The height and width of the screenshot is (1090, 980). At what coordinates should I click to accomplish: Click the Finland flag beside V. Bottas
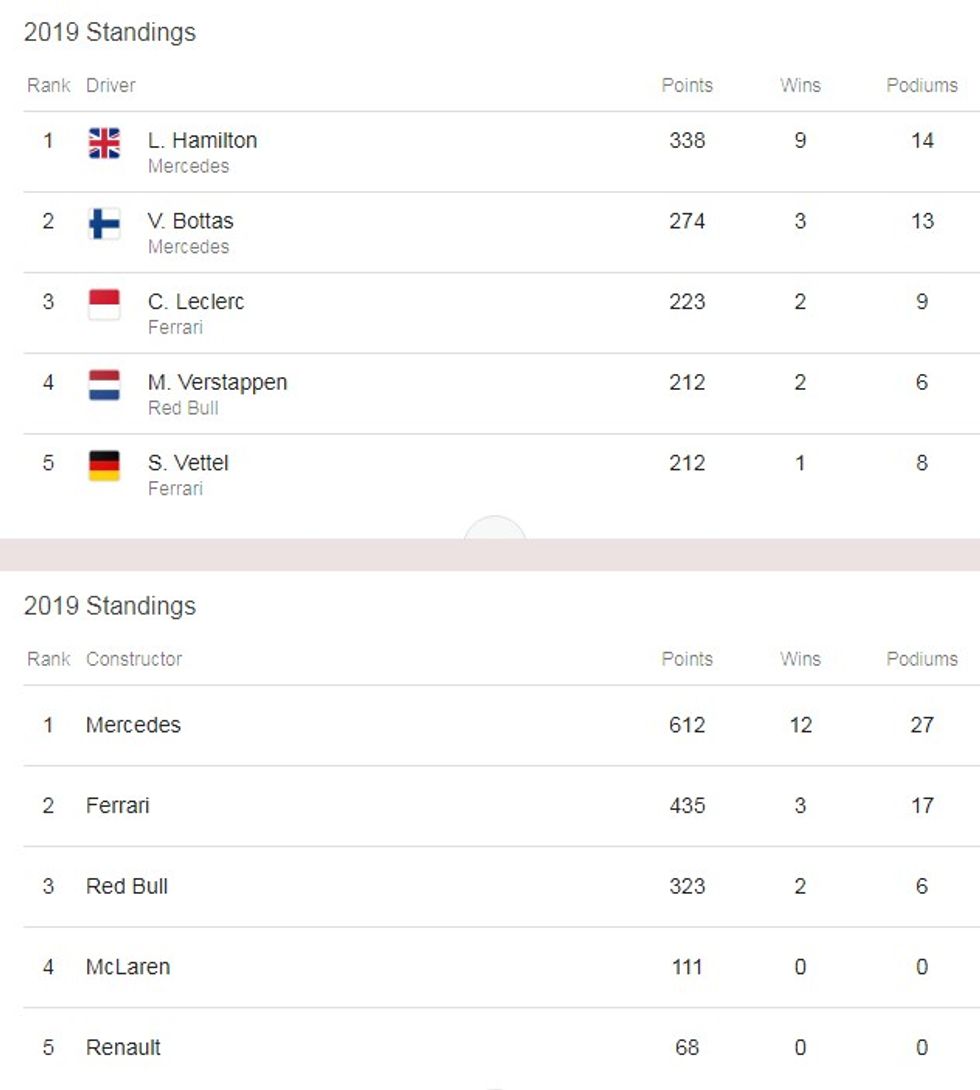point(104,224)
